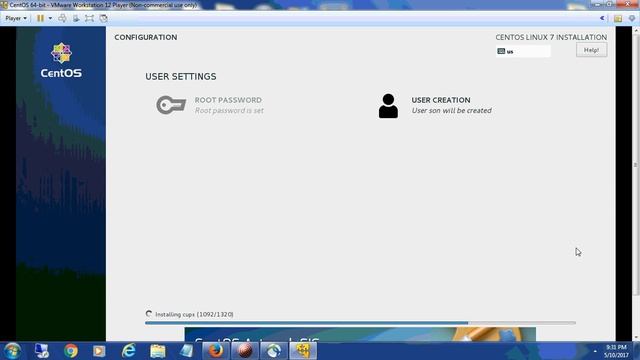
Task: Switch to Firefox in the taskbar
Action: (216, 351)
